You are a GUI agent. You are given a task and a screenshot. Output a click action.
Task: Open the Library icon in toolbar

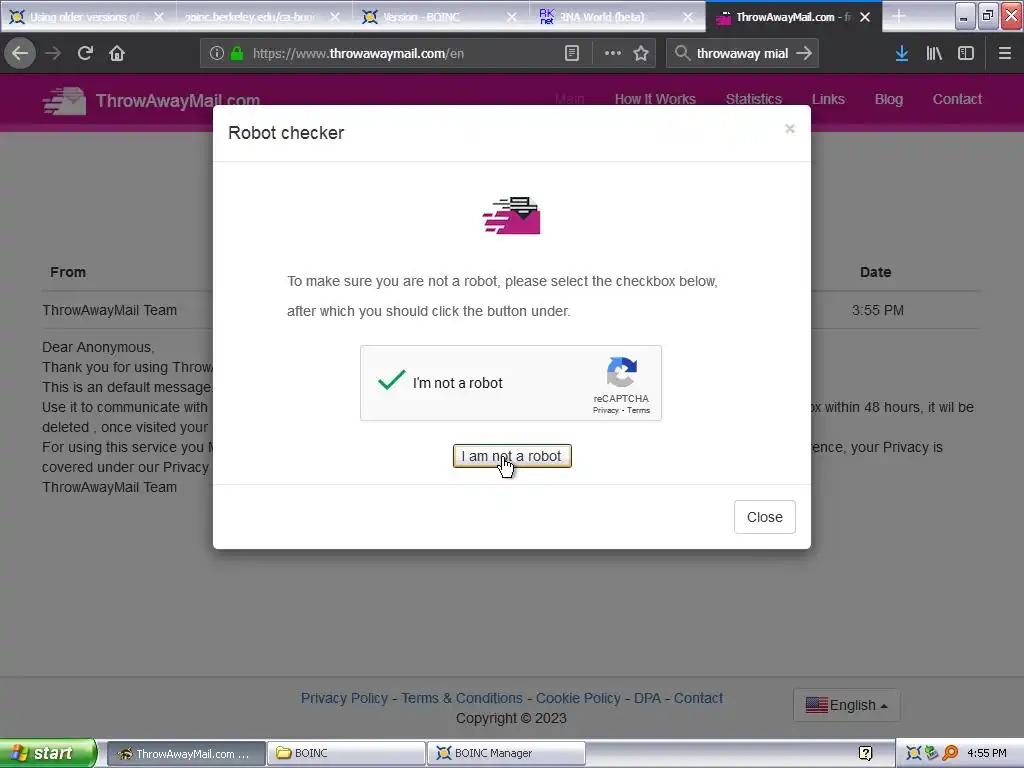934,54
